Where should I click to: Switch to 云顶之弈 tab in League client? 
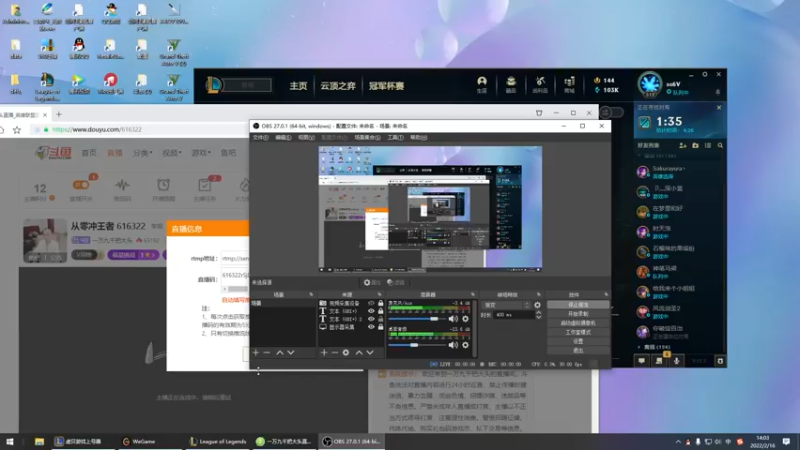pos(338,86)
